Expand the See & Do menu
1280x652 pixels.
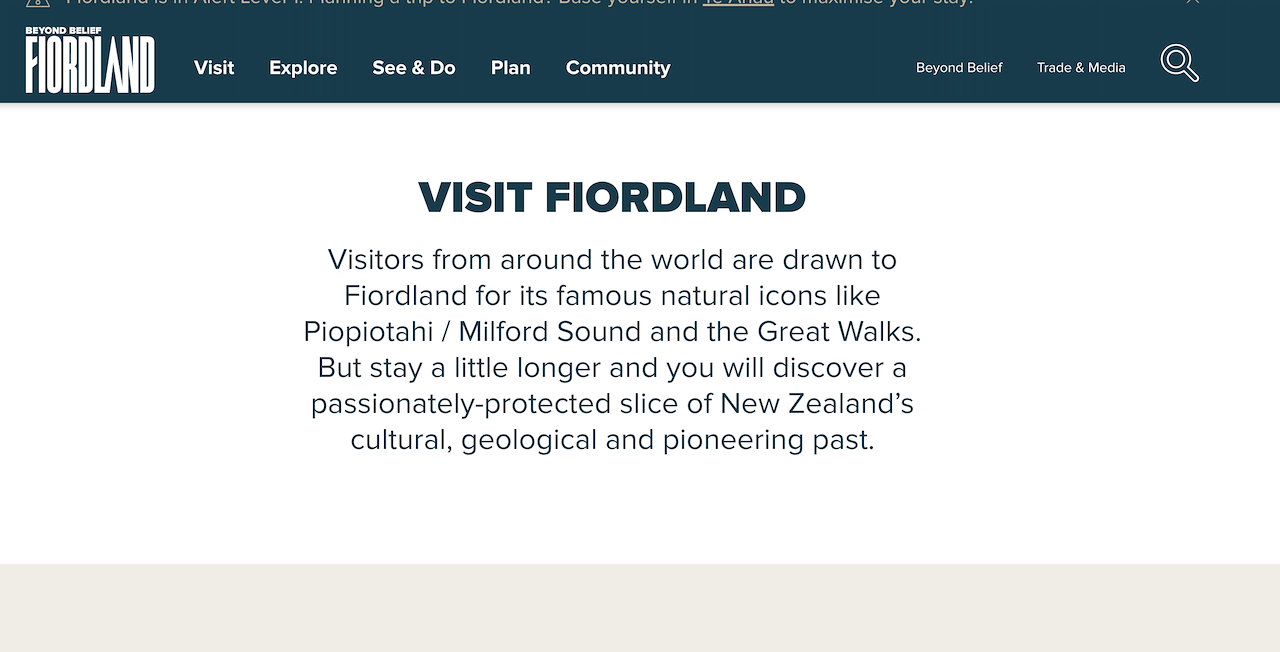point(414,68)
